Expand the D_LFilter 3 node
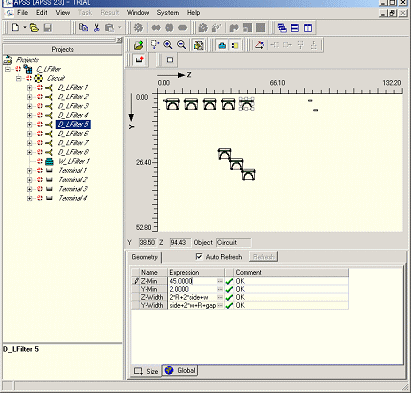This screenshot has width=411, height=393. click(30, 106)
